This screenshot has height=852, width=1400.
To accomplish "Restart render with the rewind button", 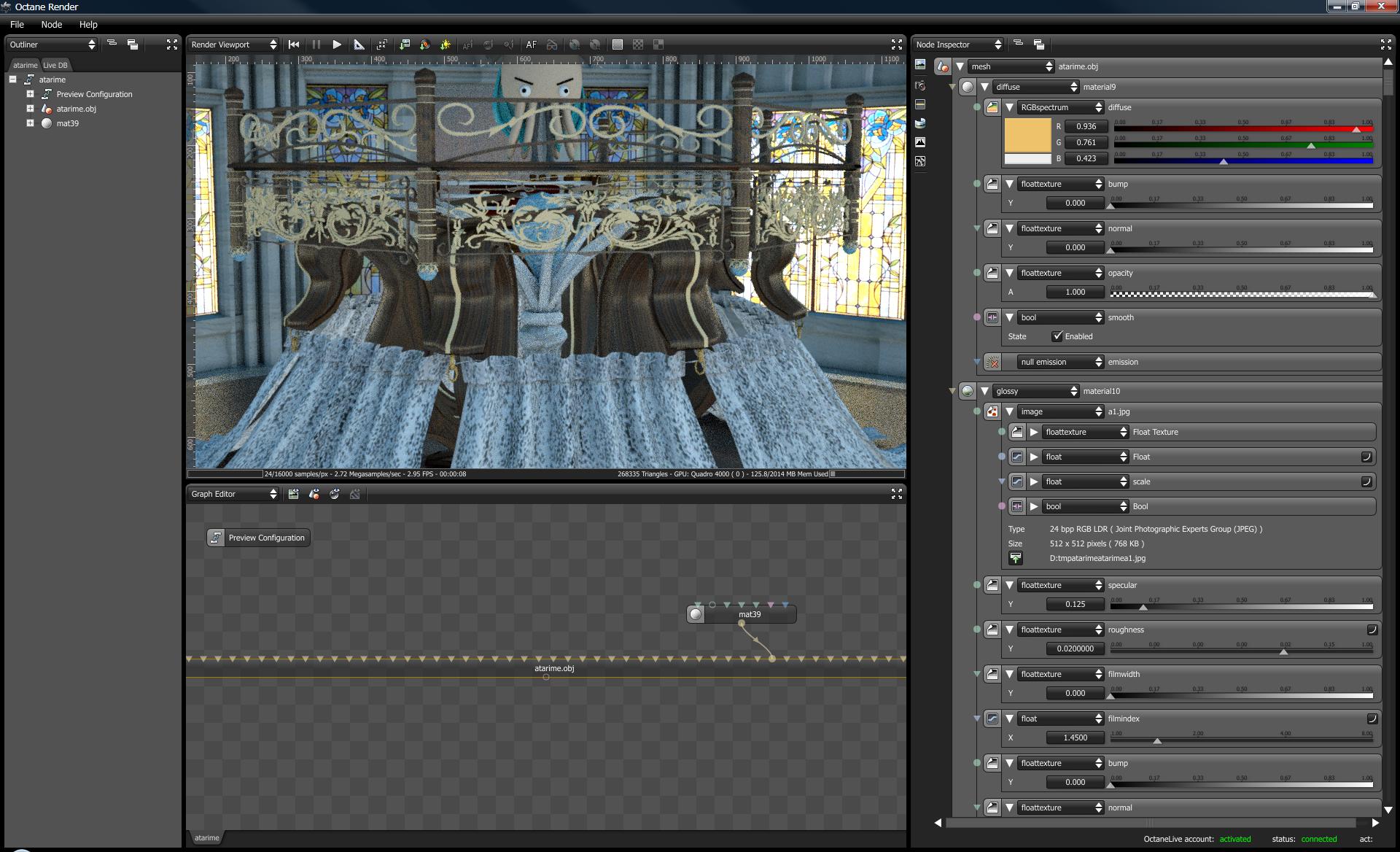I will [294, 44].
